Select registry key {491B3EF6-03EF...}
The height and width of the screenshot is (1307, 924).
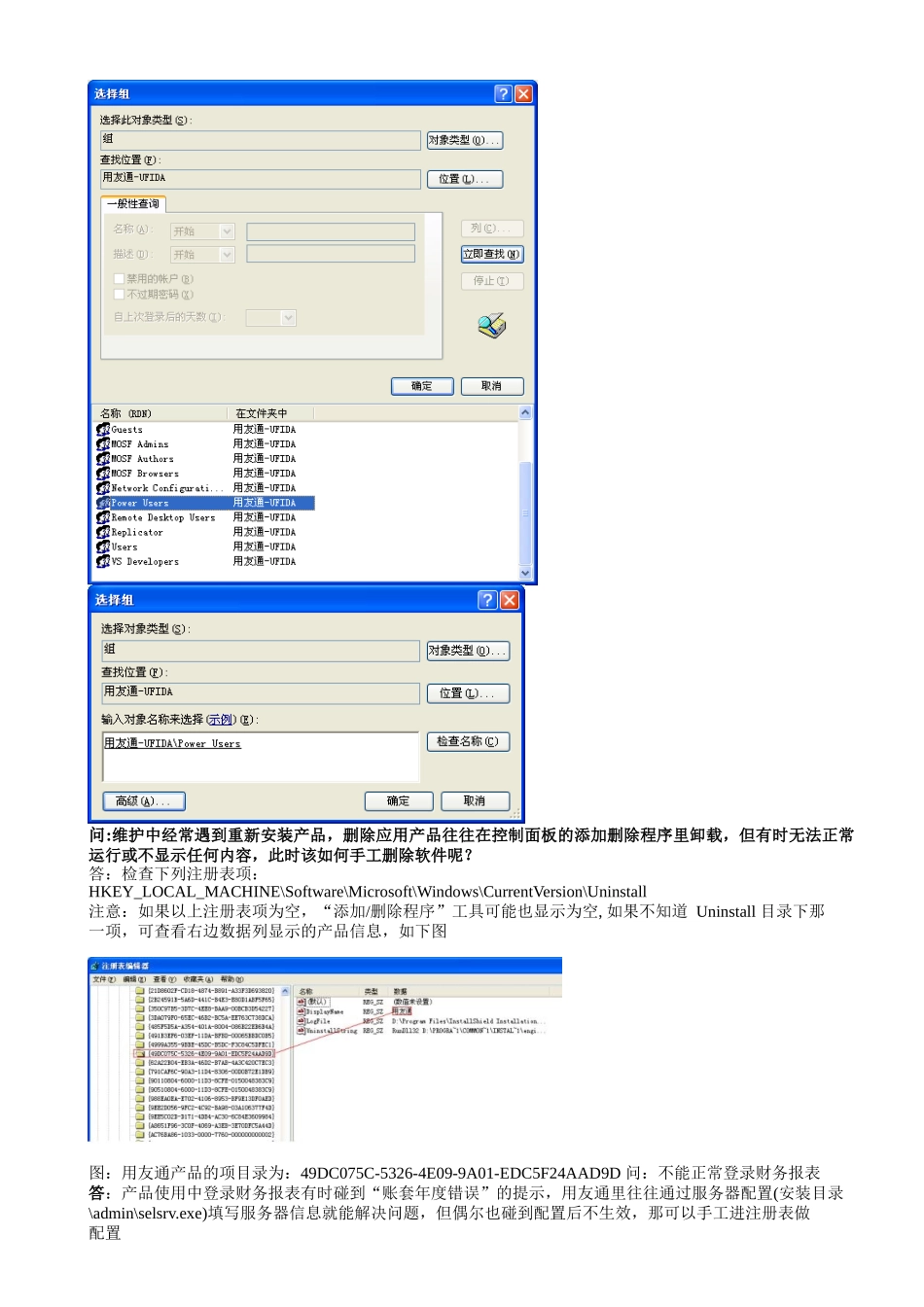pos(211,1036)
